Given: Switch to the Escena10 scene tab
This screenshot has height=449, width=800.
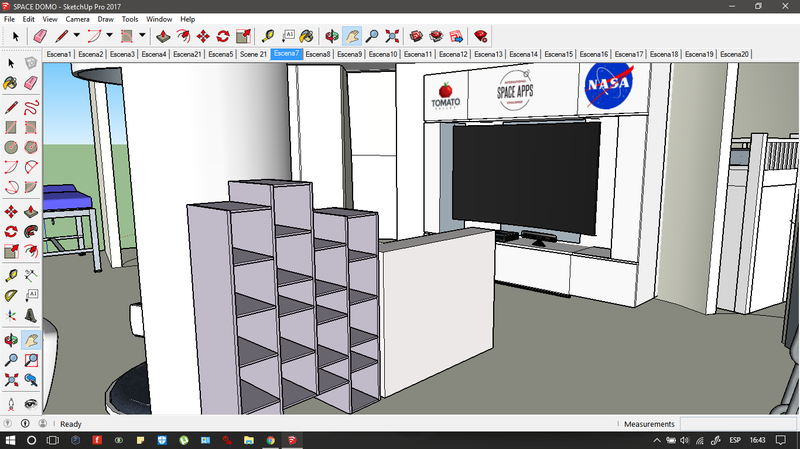Looking at the screenshot, I should (x=383, y=54).
